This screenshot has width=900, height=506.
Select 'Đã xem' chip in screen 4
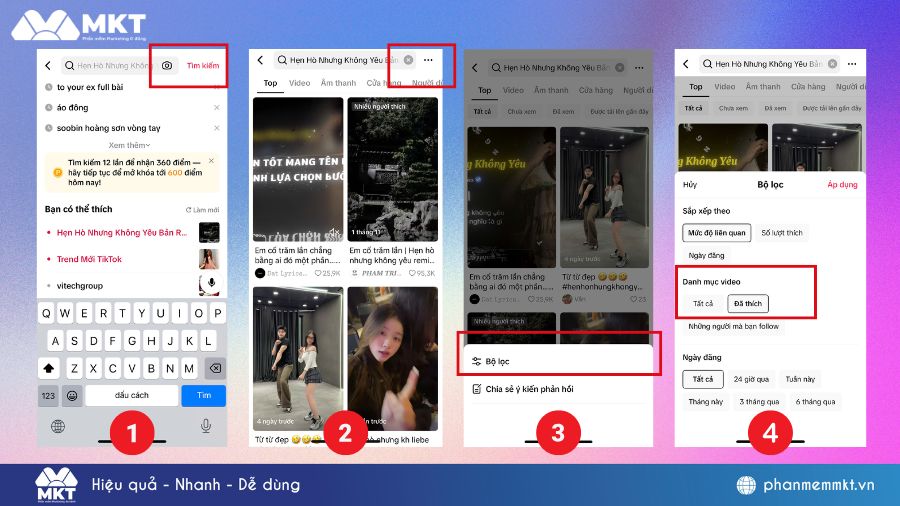tap(775, 108)
